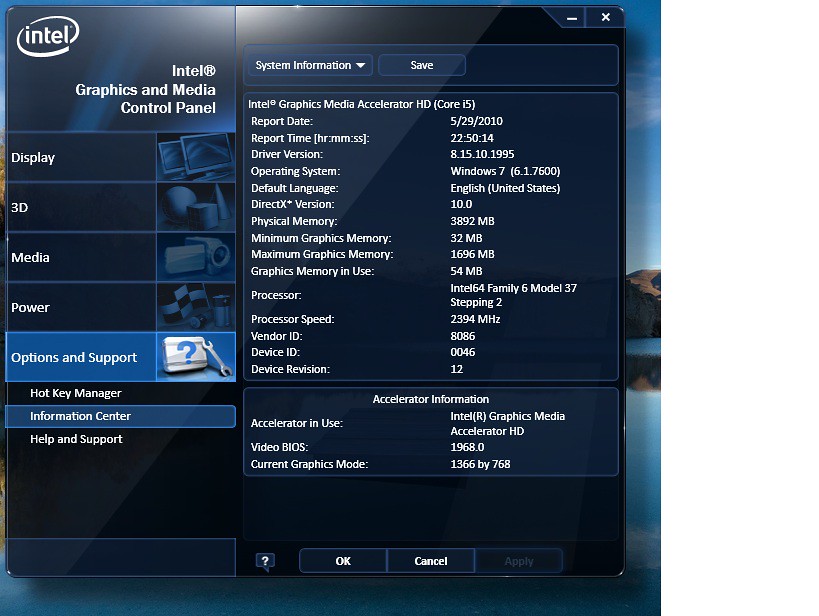
Task: Click the Processor Speed value 2394 MHz
Action: click(x=475, y=319)
